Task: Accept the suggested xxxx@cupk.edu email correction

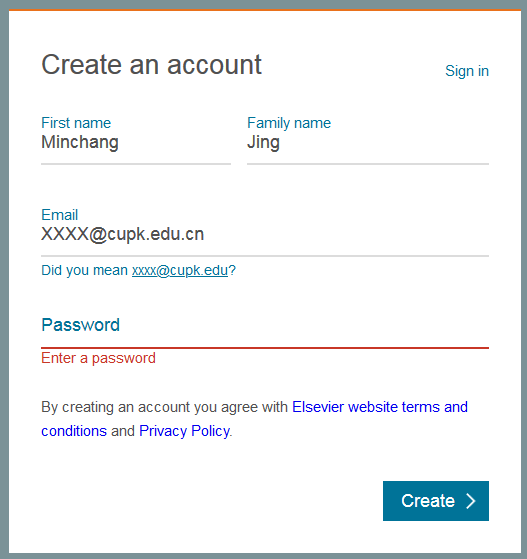Action: pos(180,271)
